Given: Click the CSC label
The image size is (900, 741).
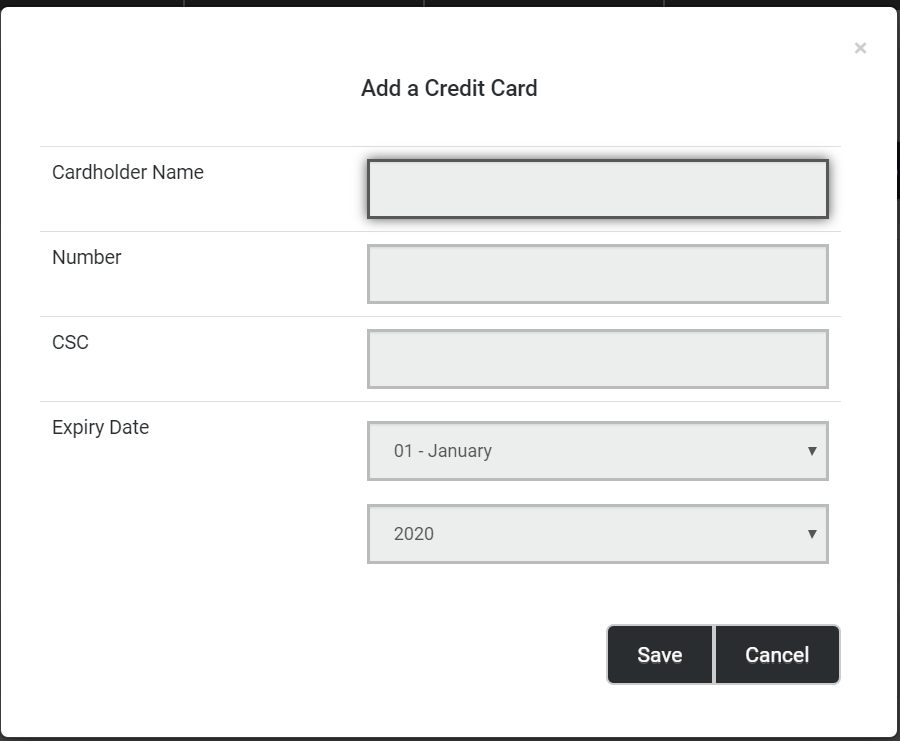Looking at the screenshot, I should click(x=70, y=342).
